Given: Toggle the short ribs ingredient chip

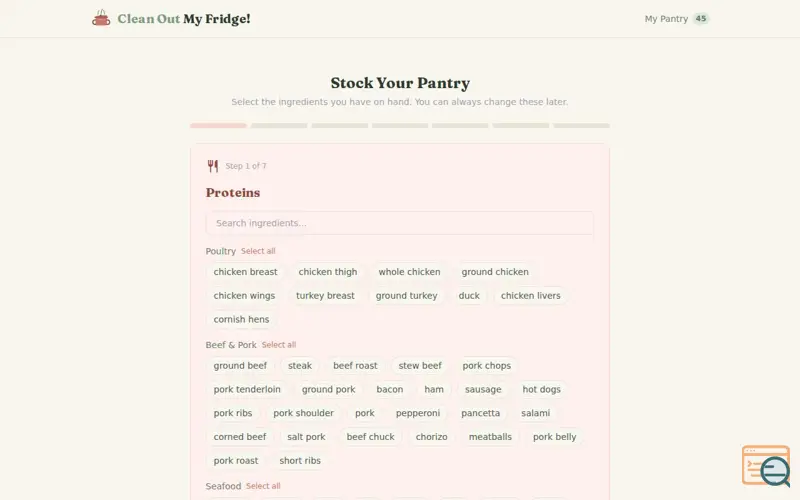Looking at the screenshot, I should [x=300, y=461].
